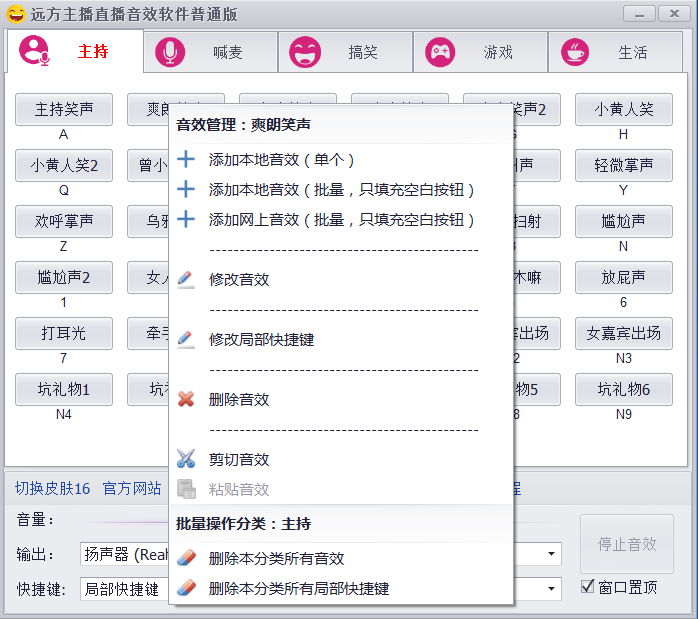The width and height of the screenshot is (698, 619).
Task: Toggle the 窗口置顶 checkbox
Action: [x=588, y=587]
